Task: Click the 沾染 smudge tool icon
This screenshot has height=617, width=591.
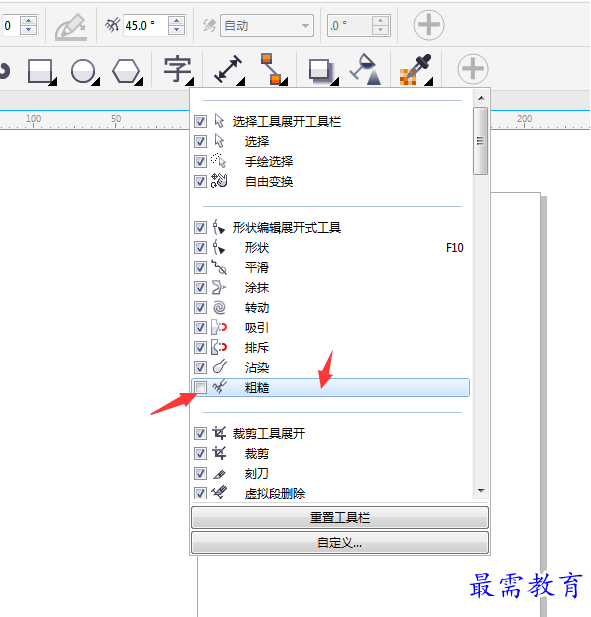Action: click(220, 367)
